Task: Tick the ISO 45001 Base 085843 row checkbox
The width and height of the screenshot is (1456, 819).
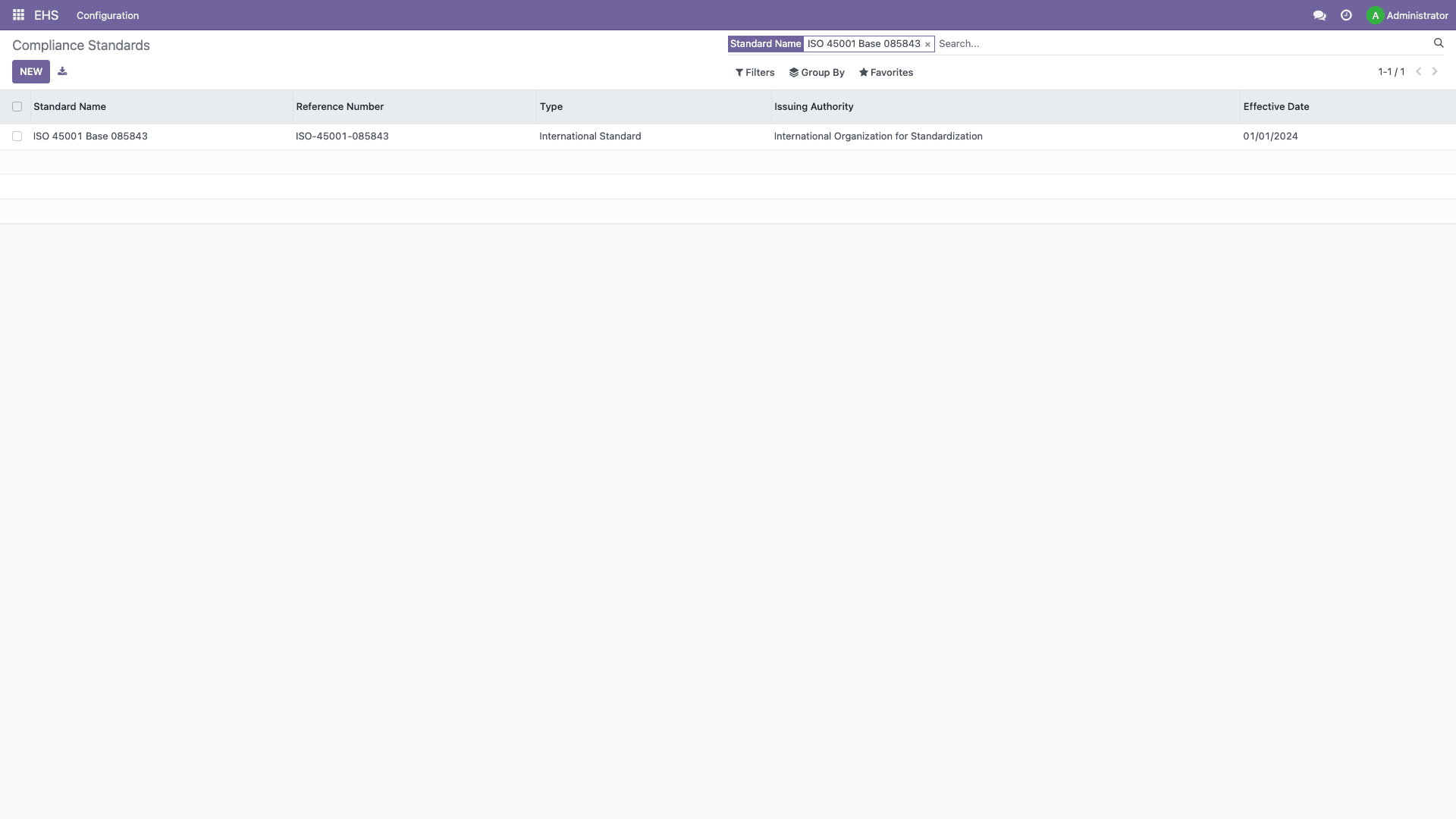Action: 17,136
